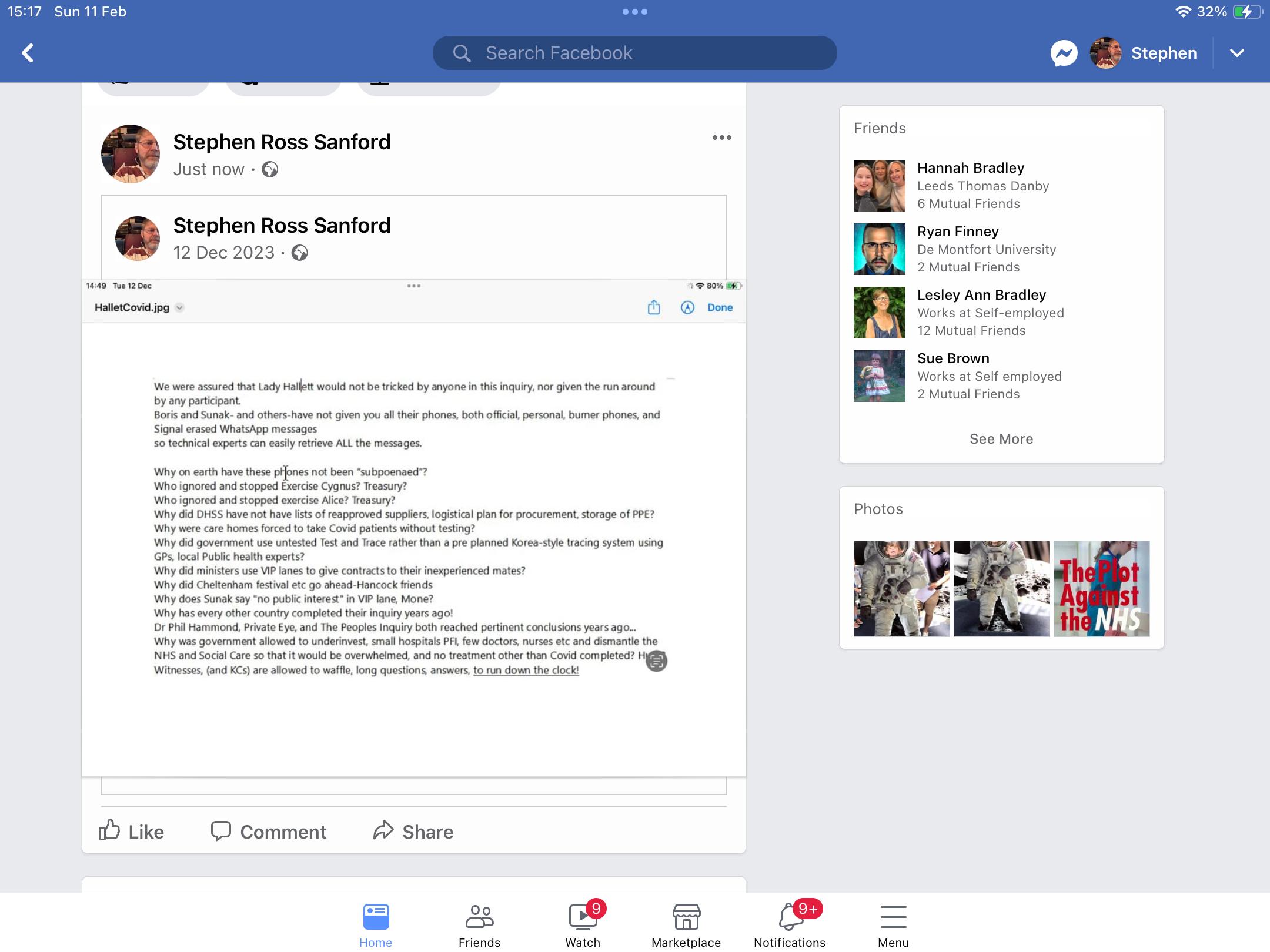Open the Notifications tab
The image size is (1270, 952).
coord(790,925)
